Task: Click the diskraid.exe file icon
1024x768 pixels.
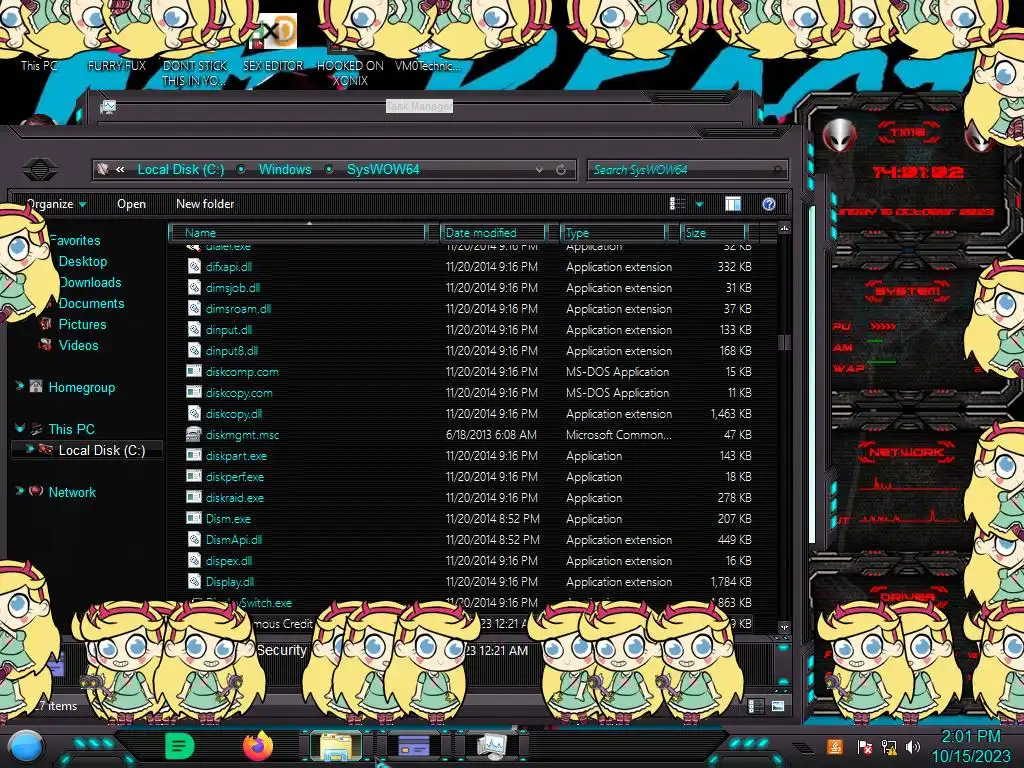Action: click(x=194, y=498)
